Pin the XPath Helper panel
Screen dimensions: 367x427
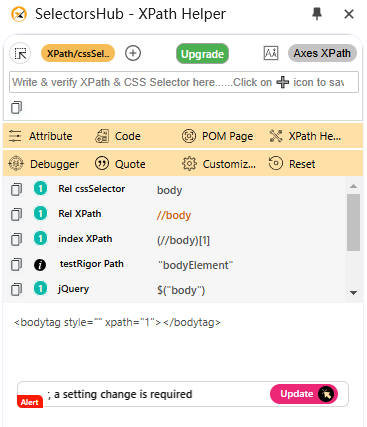tap(317, 14)
